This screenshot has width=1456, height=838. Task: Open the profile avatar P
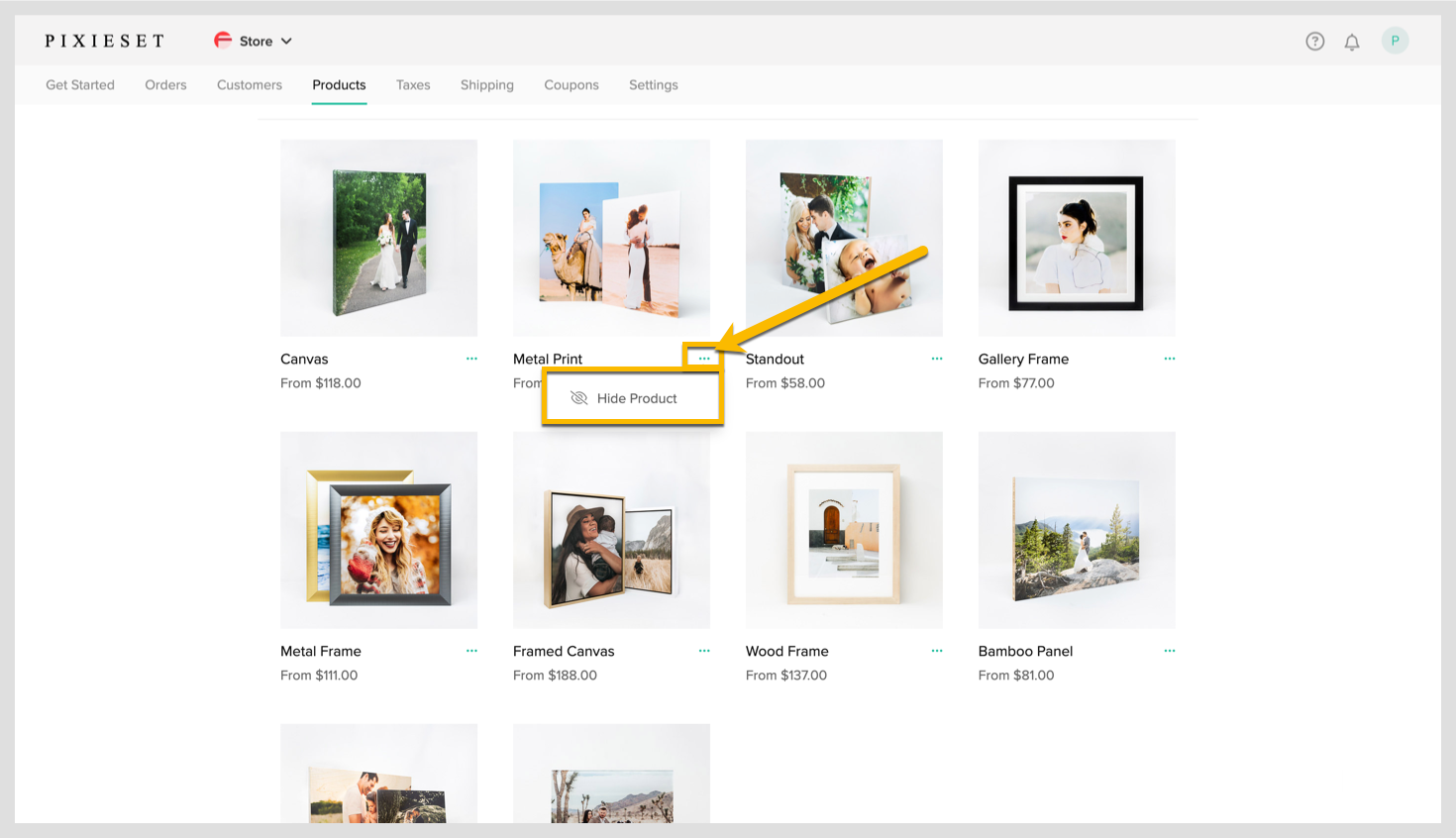pyautogui.click(x=1395, y=41)
